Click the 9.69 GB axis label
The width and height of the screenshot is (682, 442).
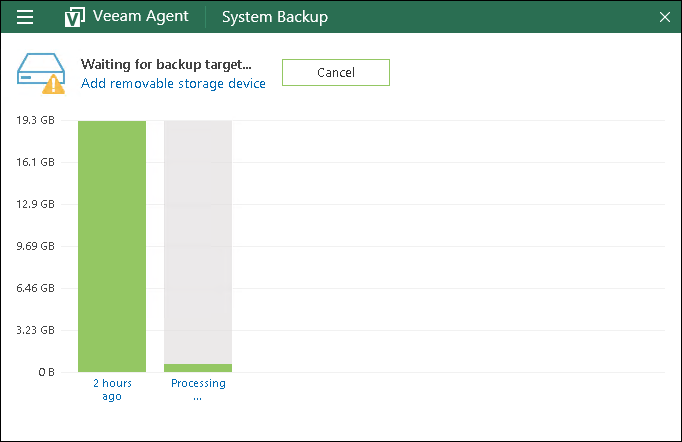tap(36, 246)
